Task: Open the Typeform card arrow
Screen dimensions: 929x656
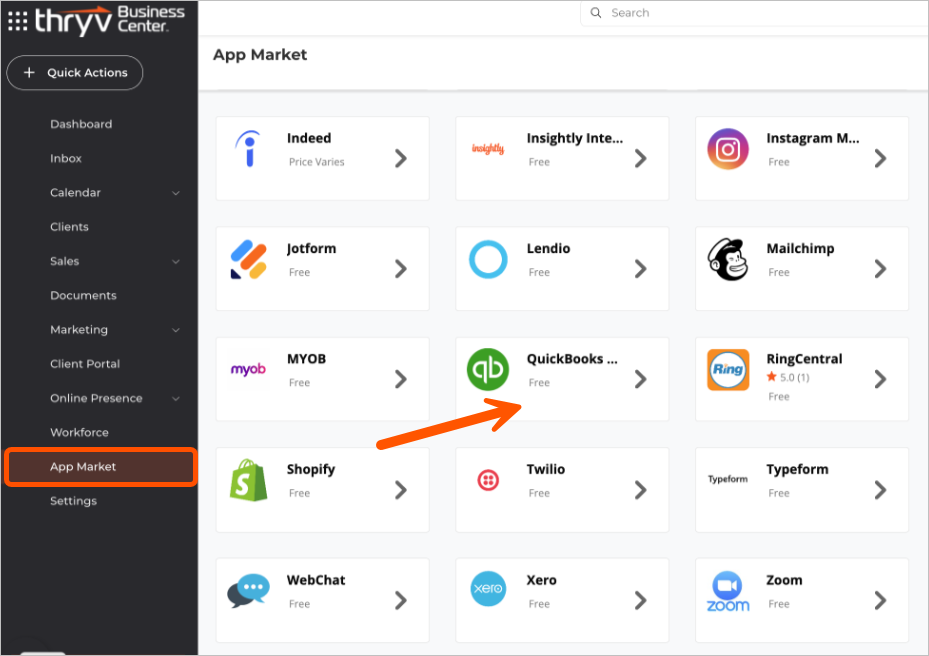Action: coord(880,490)
